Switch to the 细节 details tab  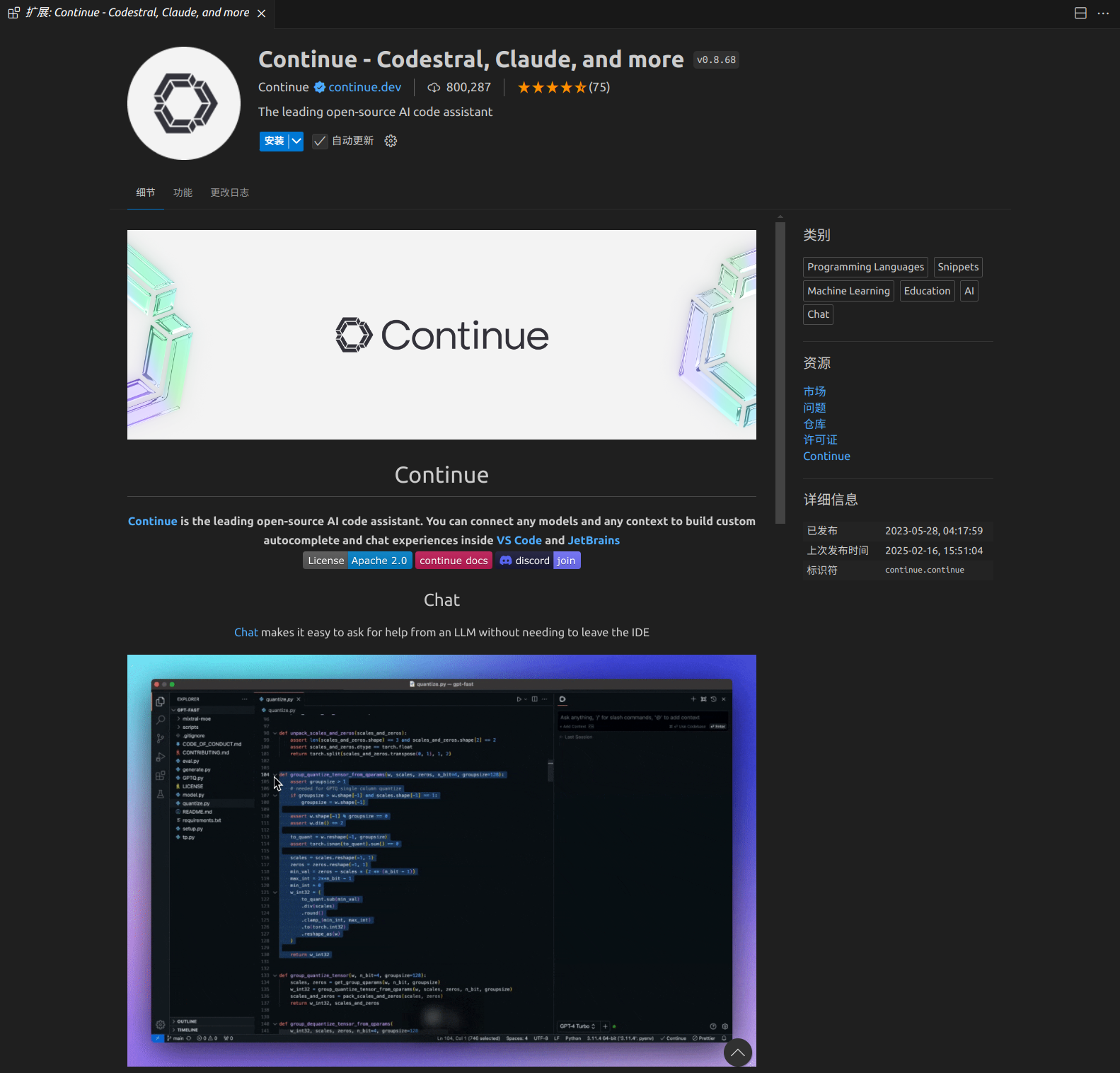tap(146, 193)
